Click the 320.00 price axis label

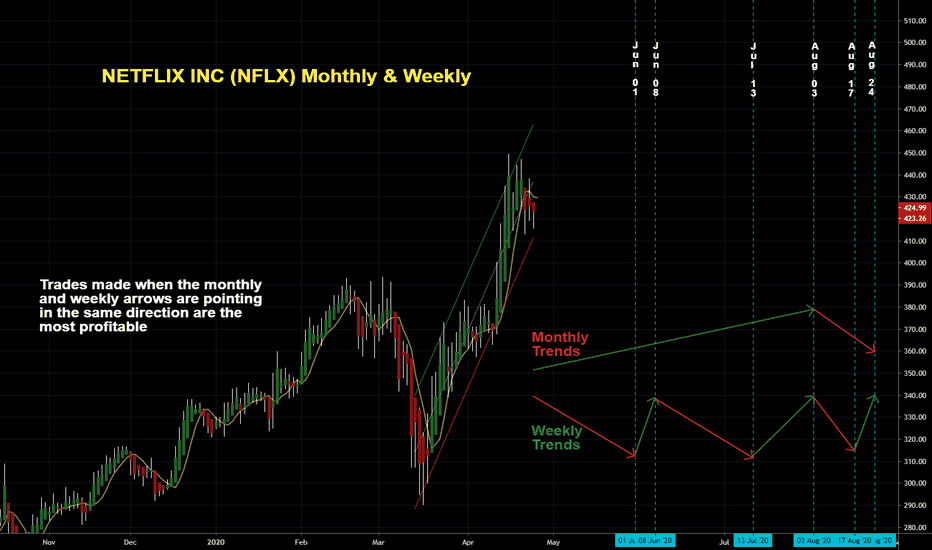[x=915, y=439]
